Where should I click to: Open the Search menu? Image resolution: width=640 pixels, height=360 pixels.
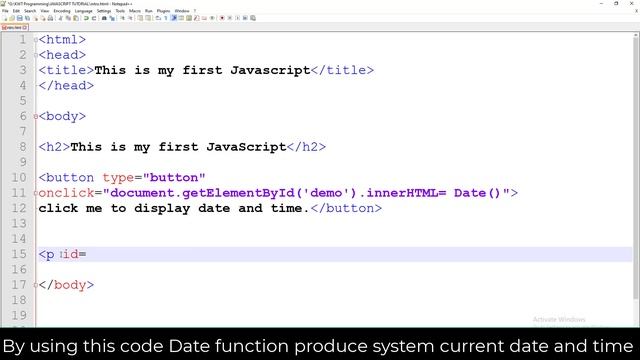[x=30, y=11]
